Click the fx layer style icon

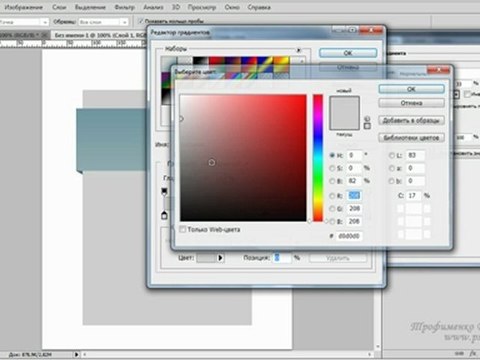pyautogui.click(x=472, y=354)
